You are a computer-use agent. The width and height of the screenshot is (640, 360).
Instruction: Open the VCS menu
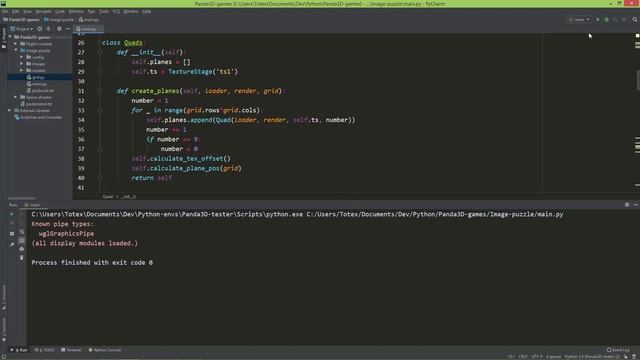[116, 11]
